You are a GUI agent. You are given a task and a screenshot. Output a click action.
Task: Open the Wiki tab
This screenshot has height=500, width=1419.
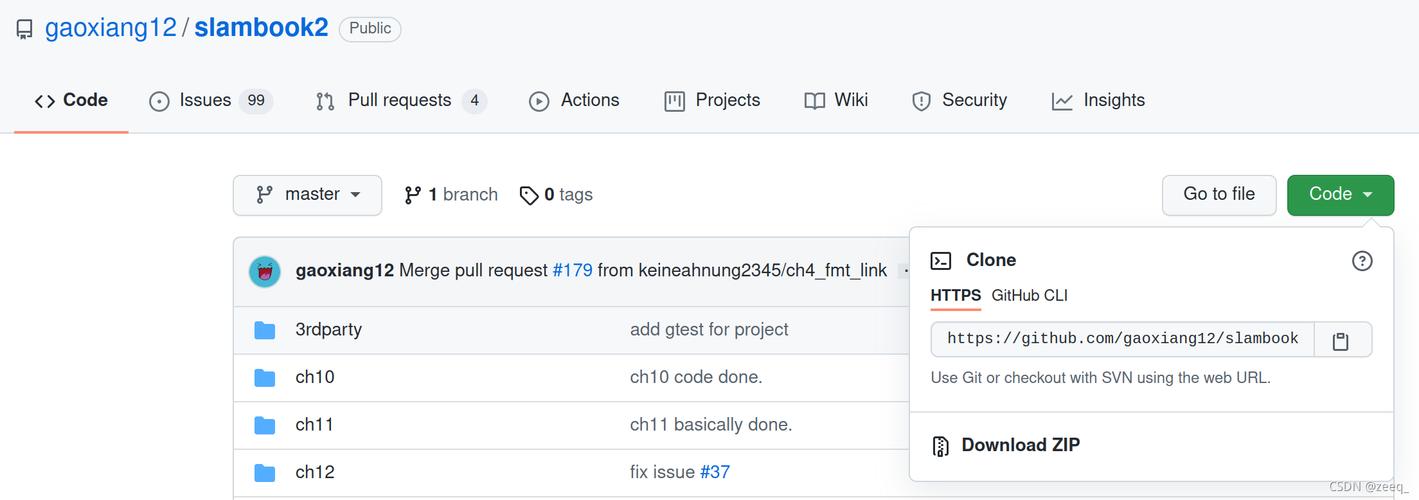point(836,100)
